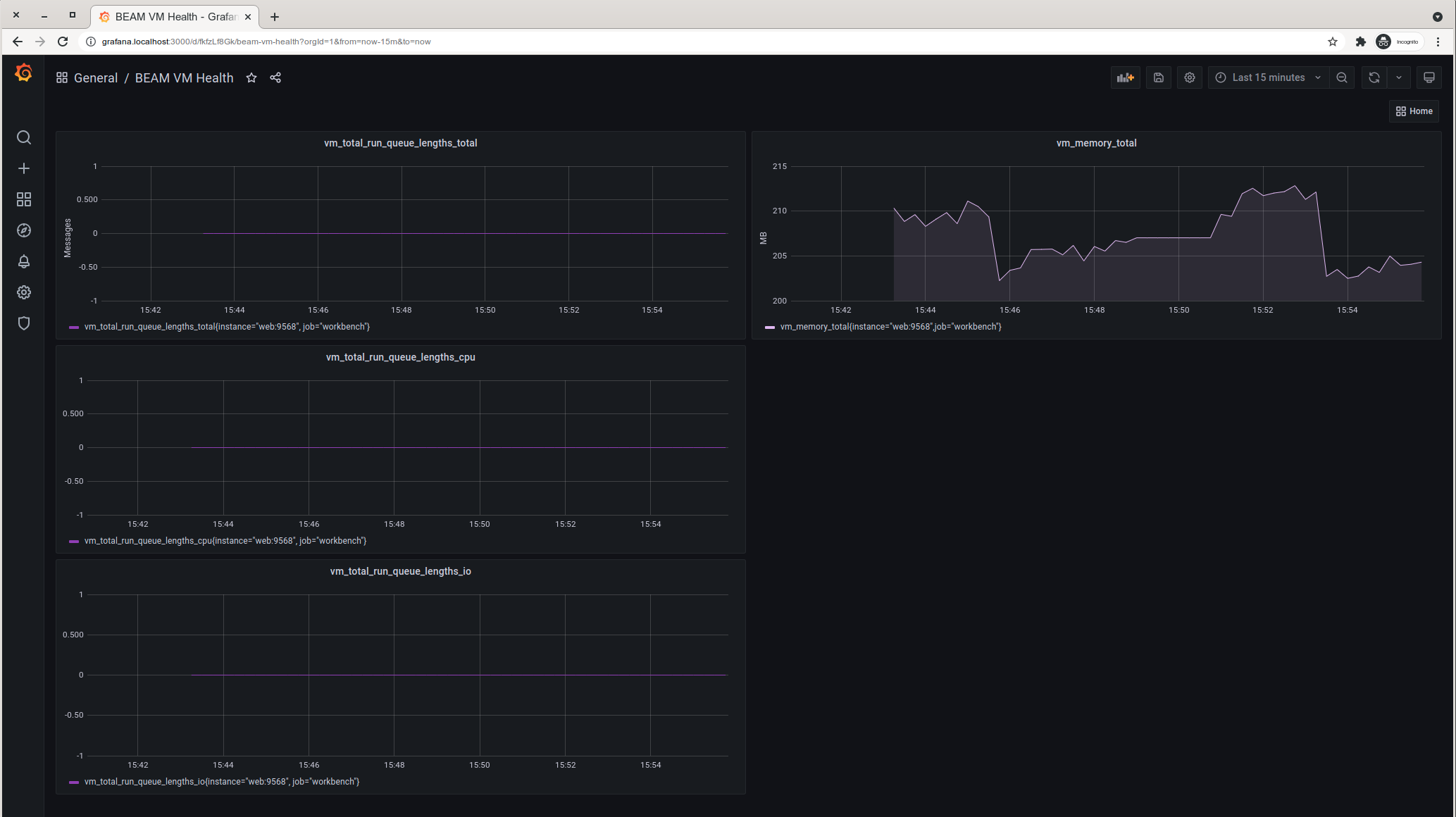
Task: Open the search dashboards icon
Action: coord(24,137)
